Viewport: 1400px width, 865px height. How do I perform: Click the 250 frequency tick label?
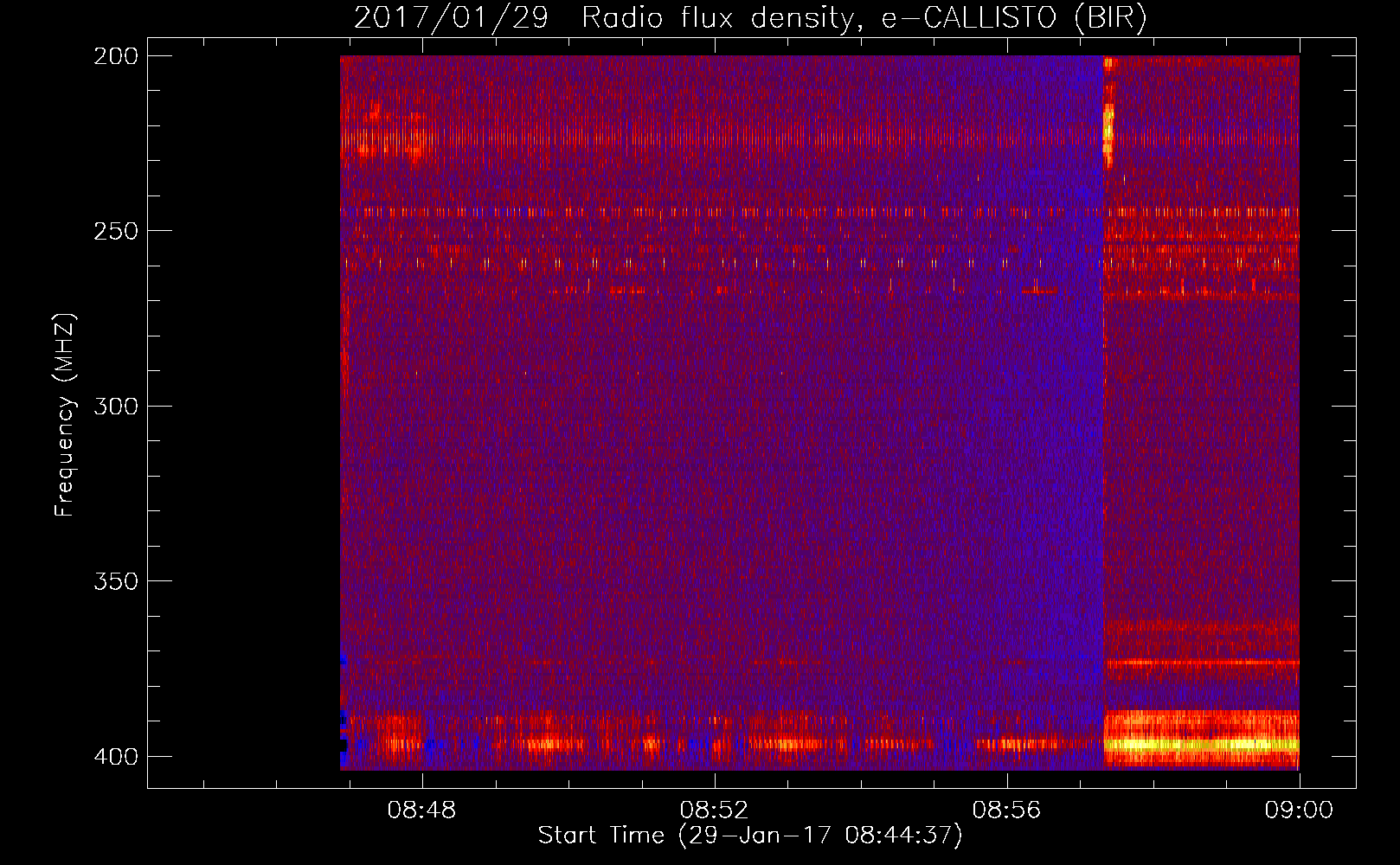pyautogui.click(x=116, y=231)
